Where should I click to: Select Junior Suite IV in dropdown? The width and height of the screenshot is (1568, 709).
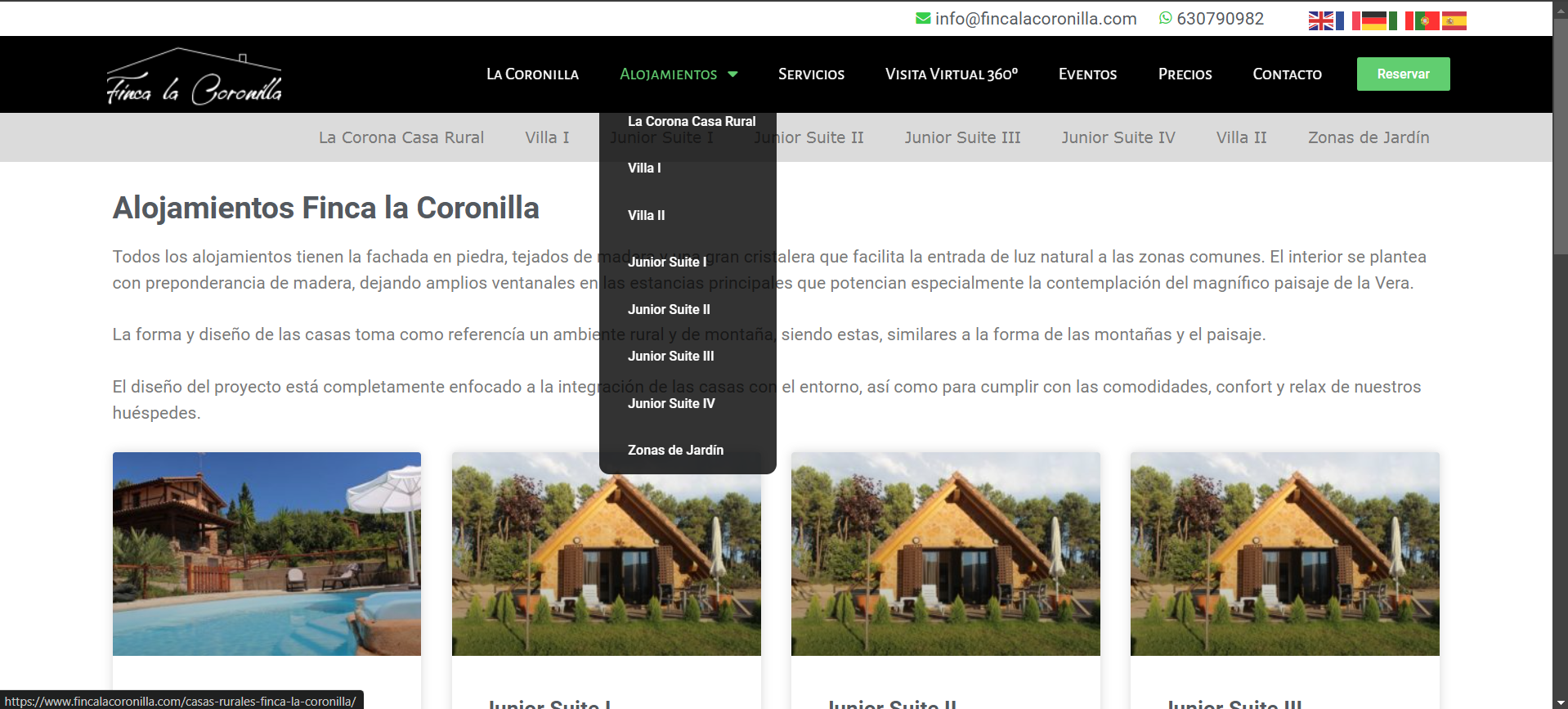click(671, 403)
